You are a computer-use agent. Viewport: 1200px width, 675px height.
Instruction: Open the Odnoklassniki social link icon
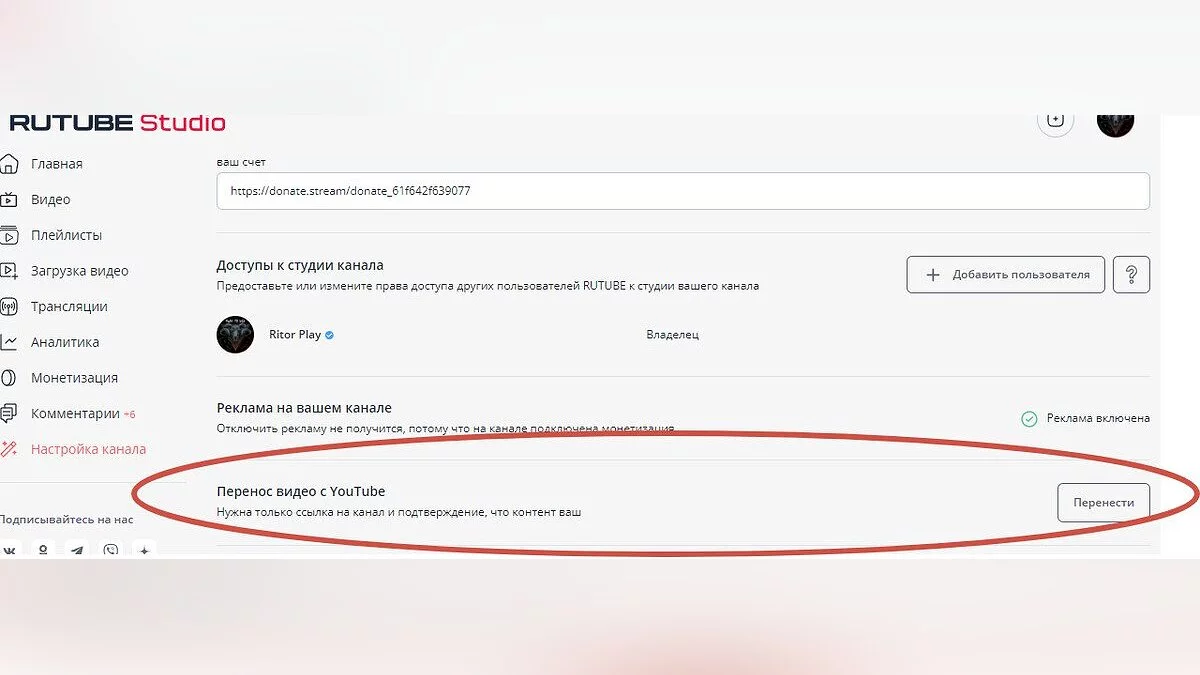click(x=43, y=551)
